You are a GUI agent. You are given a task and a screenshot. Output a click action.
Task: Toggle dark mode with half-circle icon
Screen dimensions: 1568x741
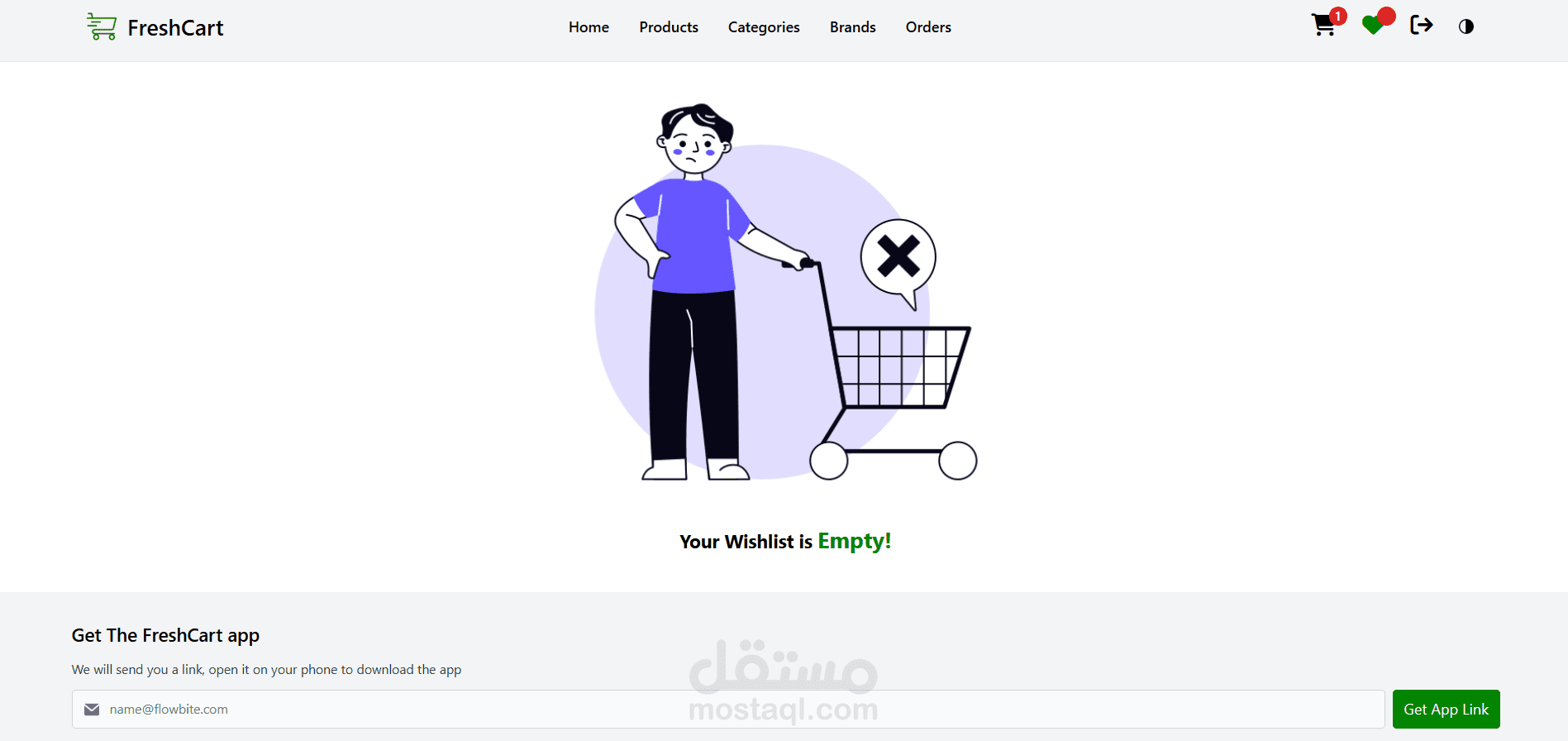(x=1466, y=26)
